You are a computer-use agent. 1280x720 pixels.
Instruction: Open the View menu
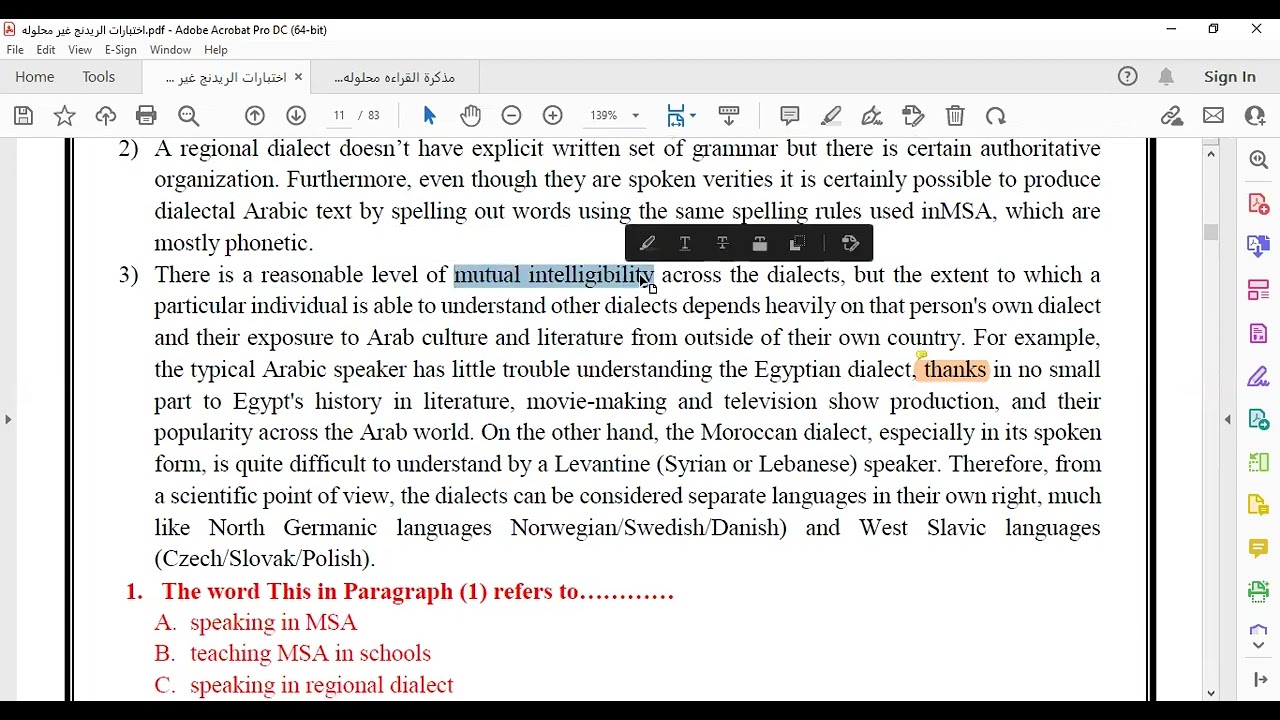pyautogui.click(x=80, y=50)
